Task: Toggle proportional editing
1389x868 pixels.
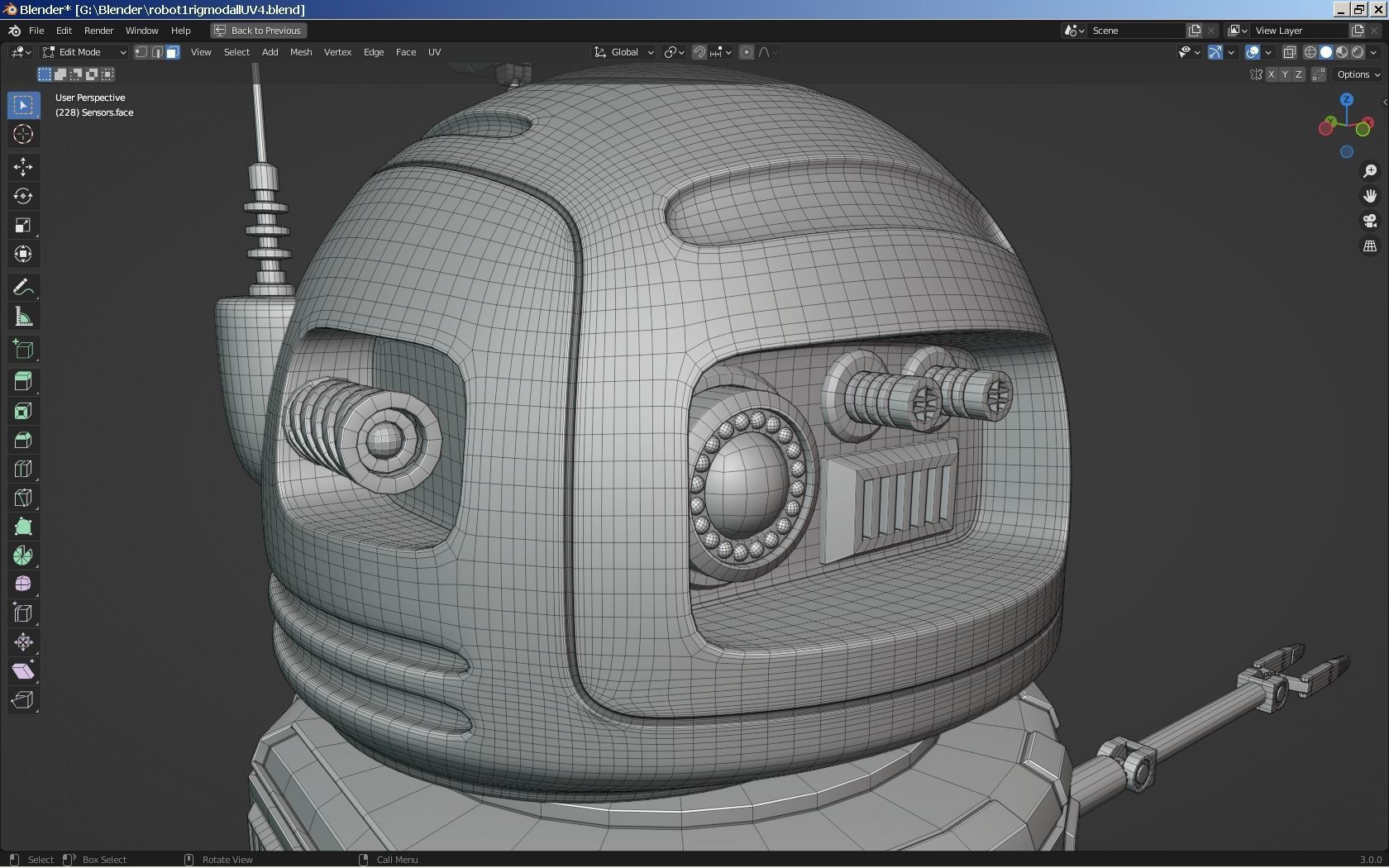Action: [747, 52]
